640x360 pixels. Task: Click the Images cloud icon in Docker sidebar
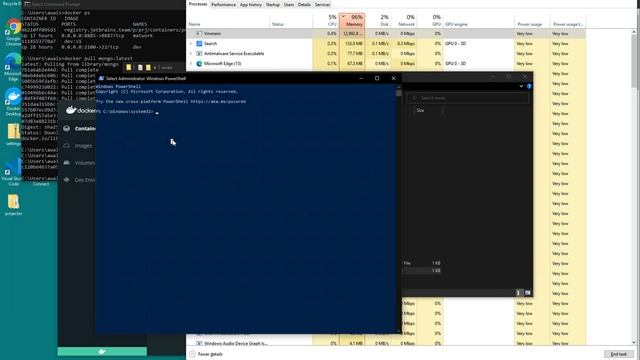click(x=67, y=146)
